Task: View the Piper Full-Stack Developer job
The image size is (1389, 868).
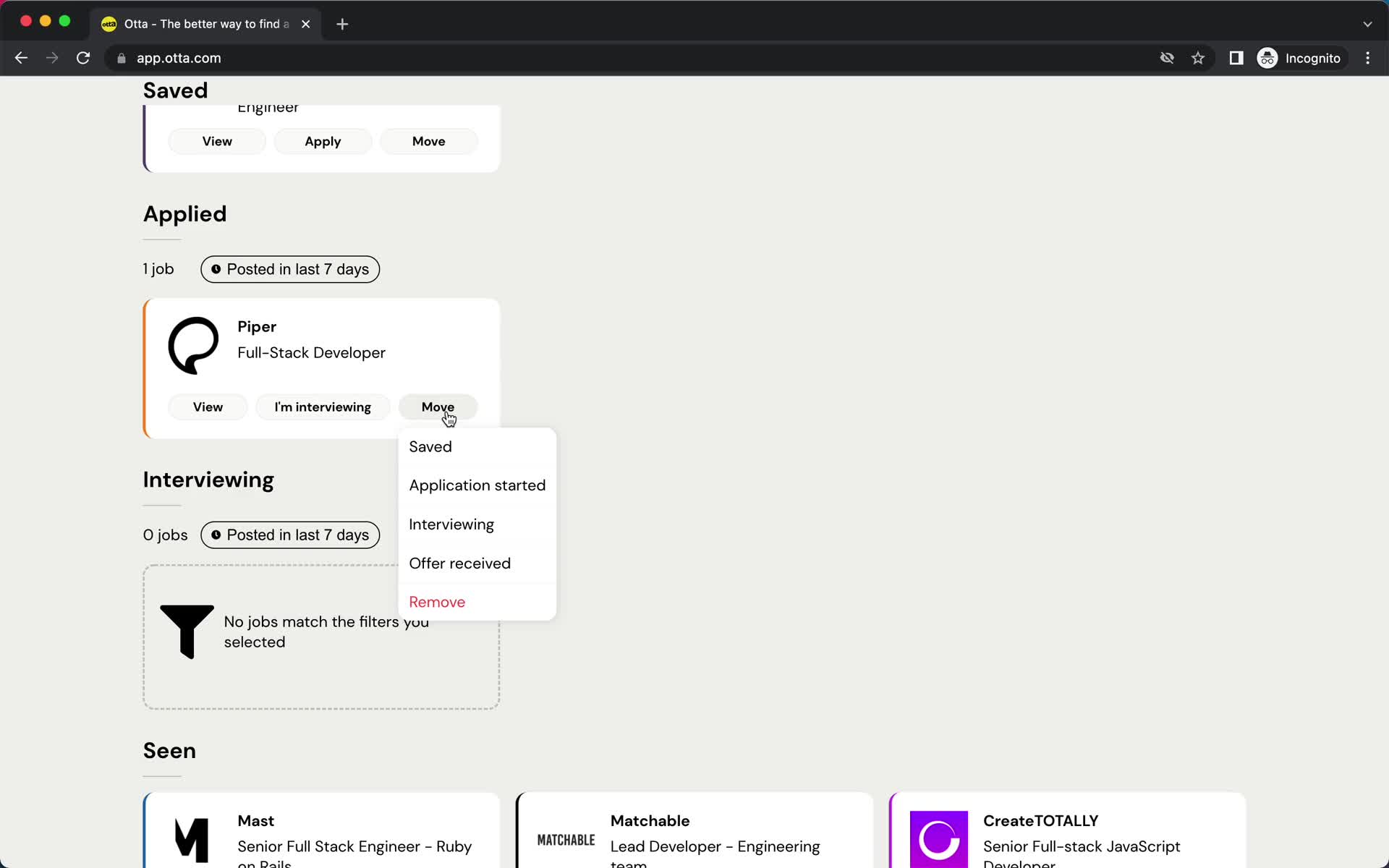Action: tap(208, 407)
